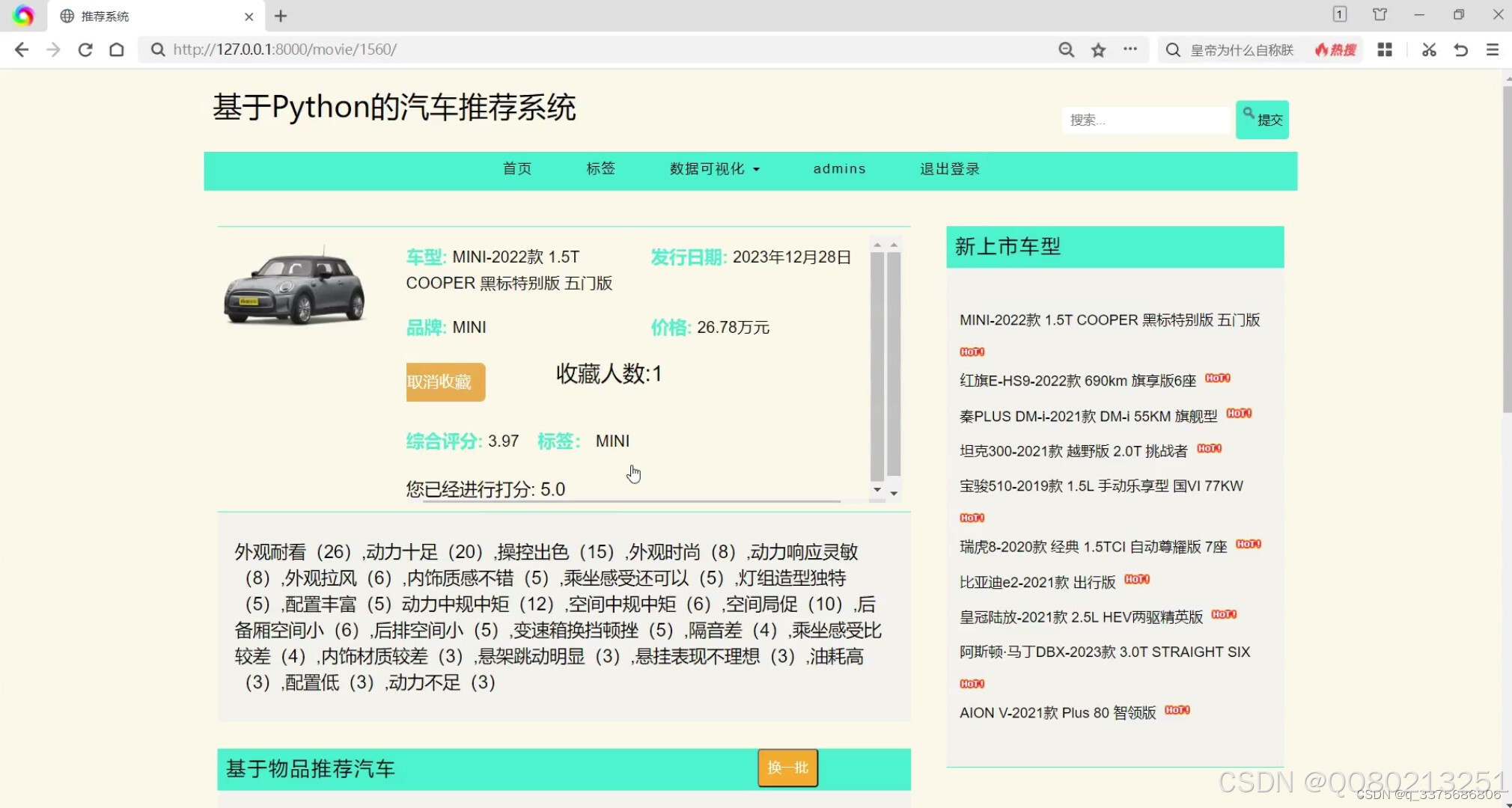
Task: Open the 热搜 hot search feature
Action: point(1335,49)
